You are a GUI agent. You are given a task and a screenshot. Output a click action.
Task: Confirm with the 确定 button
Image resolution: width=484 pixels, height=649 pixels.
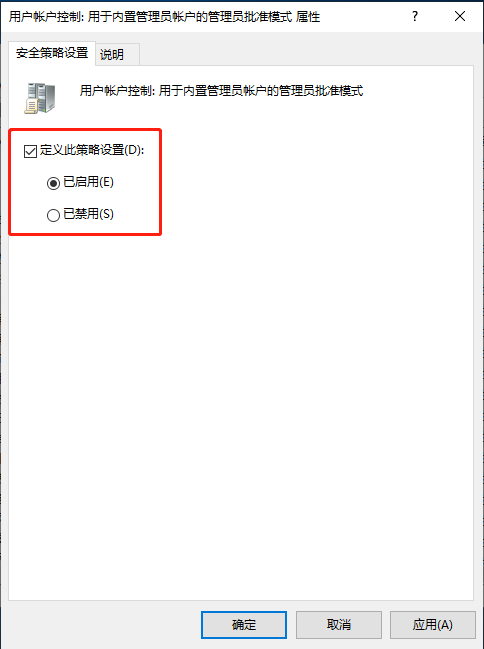pos(244,625)
